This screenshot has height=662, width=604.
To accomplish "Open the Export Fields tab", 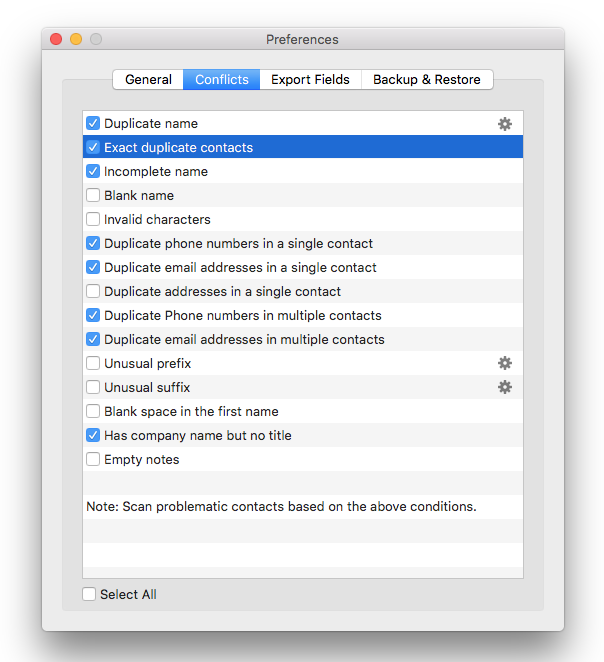I will point(310,80).
